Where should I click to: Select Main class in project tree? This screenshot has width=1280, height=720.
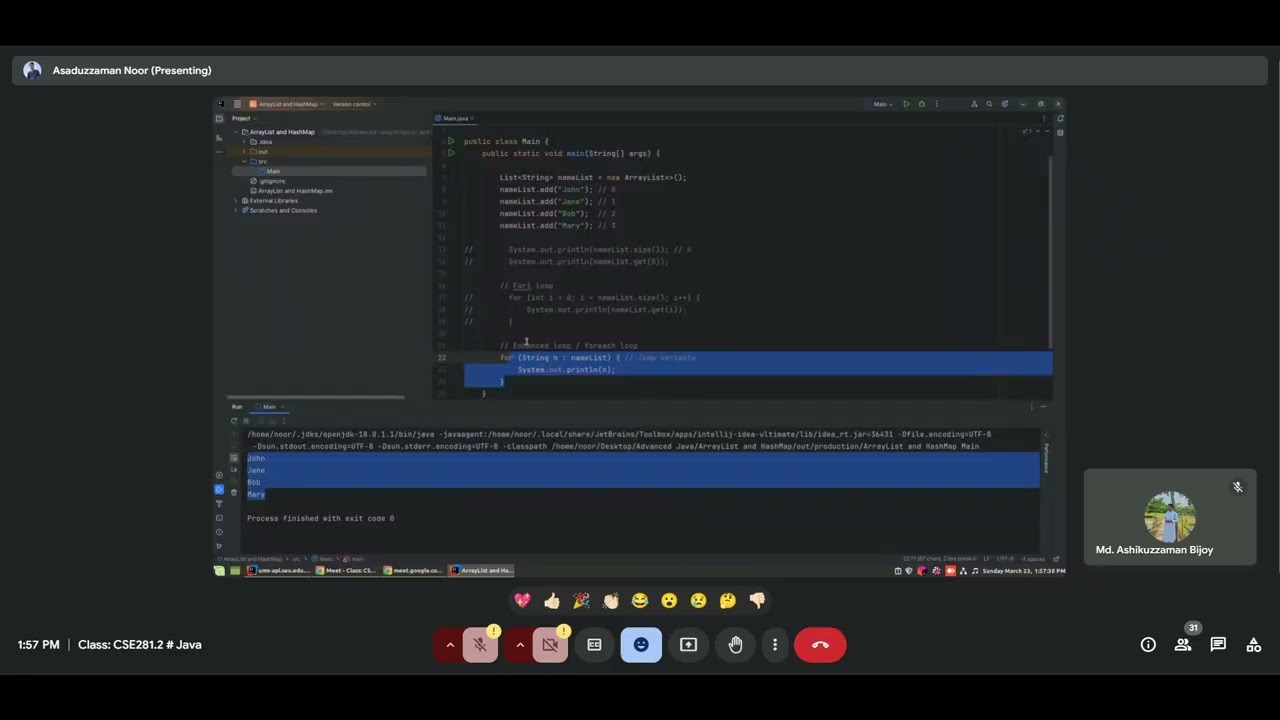pos(273,171)
